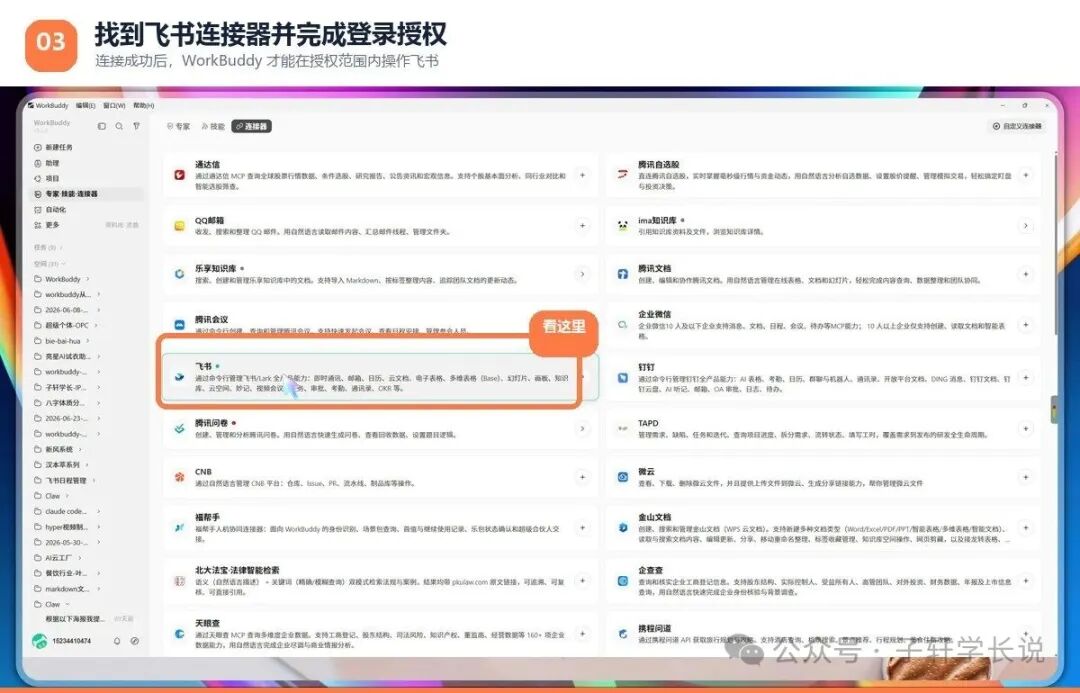
Task: Click the 自定义连接器 button
Action: [x=1017, y=126]
